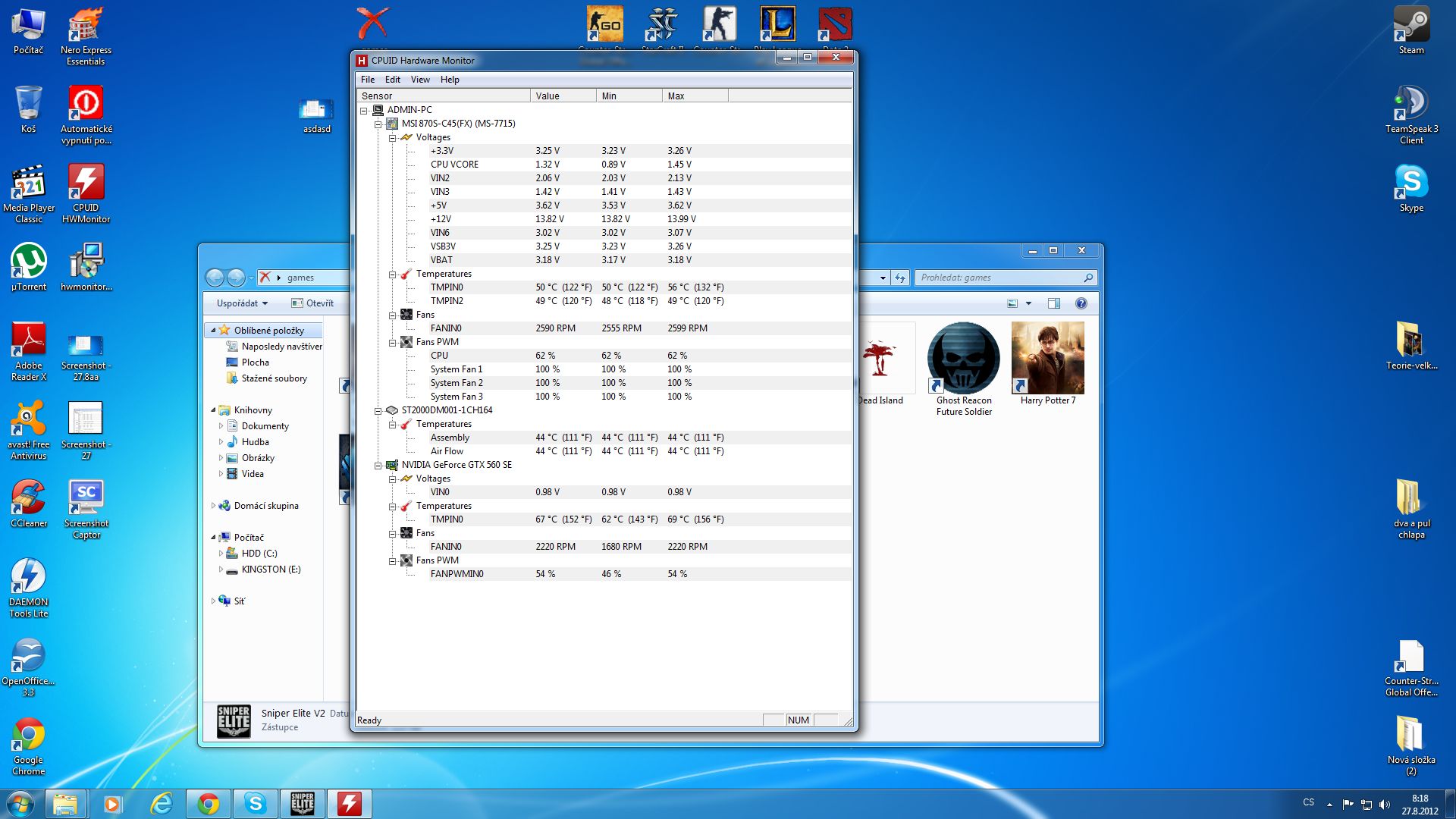Open CCleaner desktop shortcut
1456x819 pixels.
pyautogui.click(x=29, y=504)
